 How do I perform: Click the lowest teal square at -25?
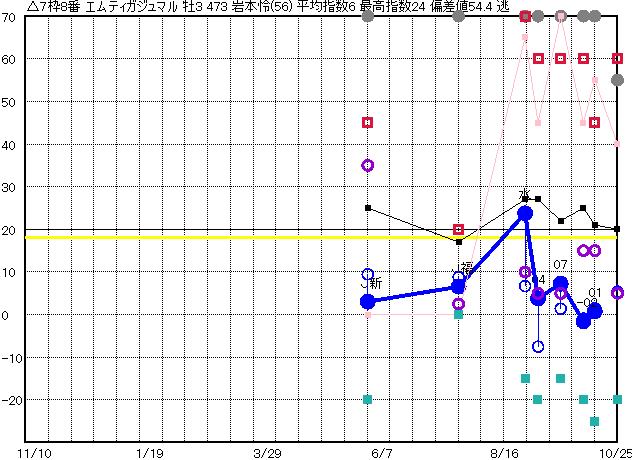[x=595, y=421]
